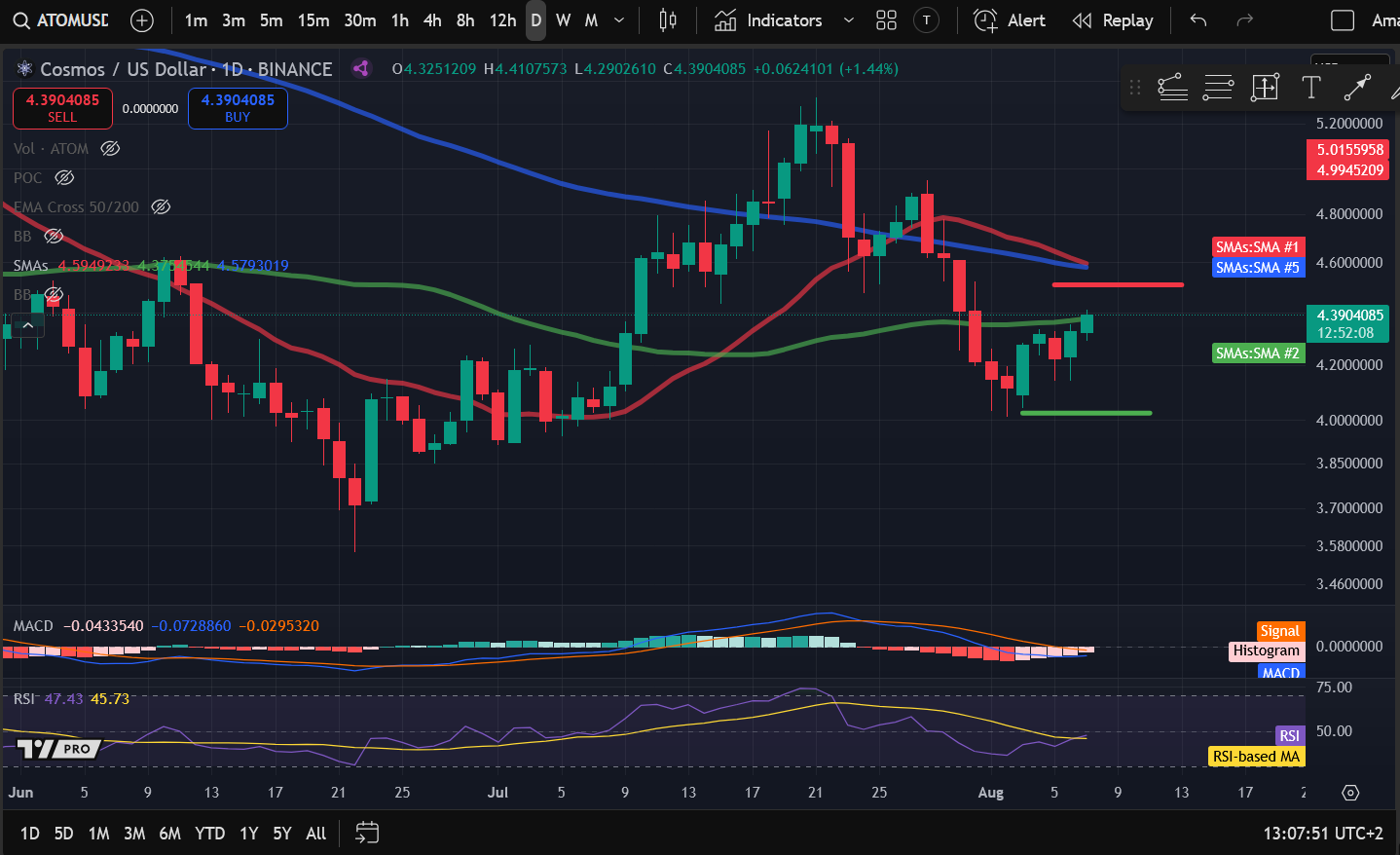Open symbol search for ATOMUSD
Image resolution: width=1400 pixels, height=855 pixels.
click(60, 20)
